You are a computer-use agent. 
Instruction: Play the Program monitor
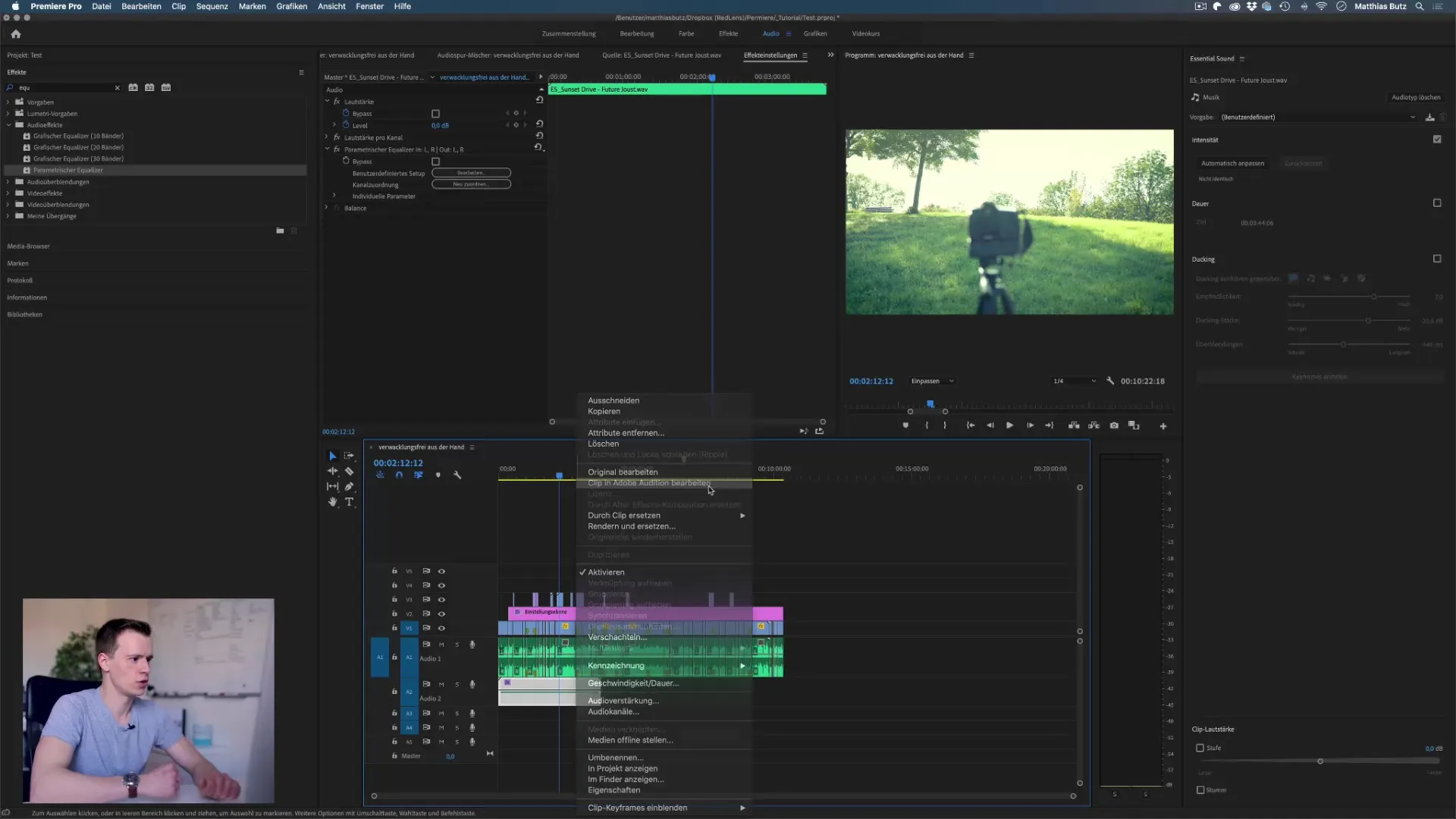(1009, 425)
